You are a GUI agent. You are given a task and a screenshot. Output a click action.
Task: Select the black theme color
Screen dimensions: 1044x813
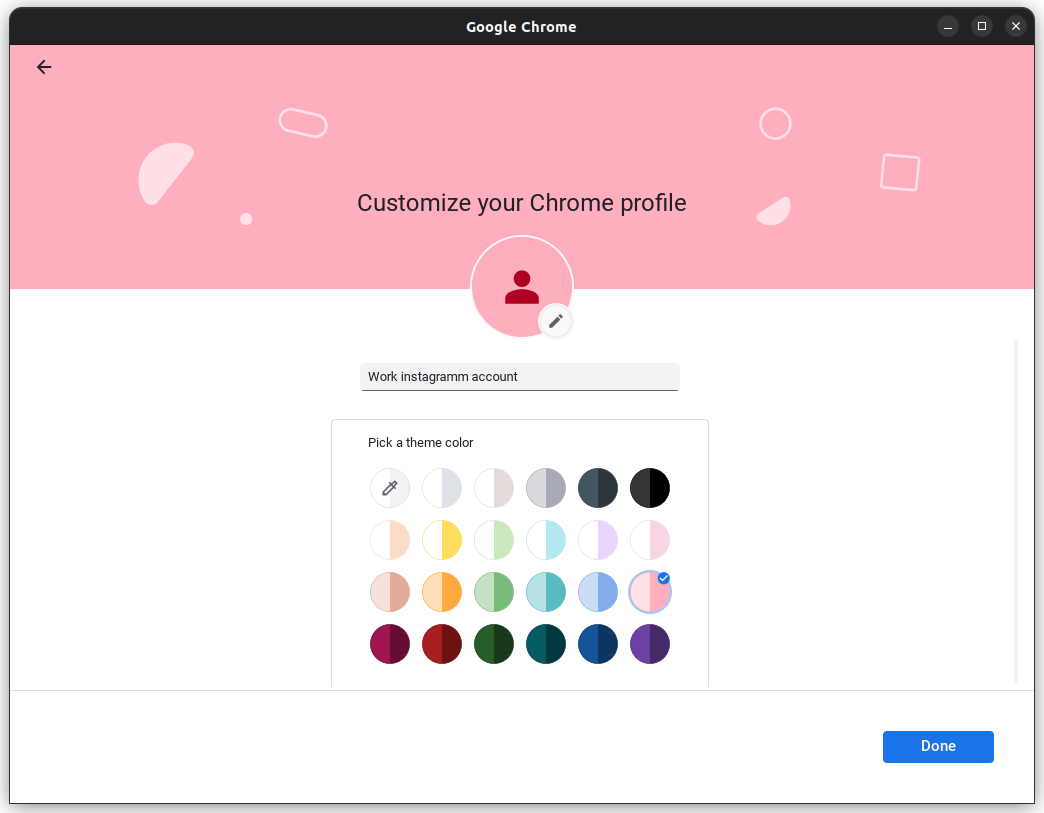(650, 488)
